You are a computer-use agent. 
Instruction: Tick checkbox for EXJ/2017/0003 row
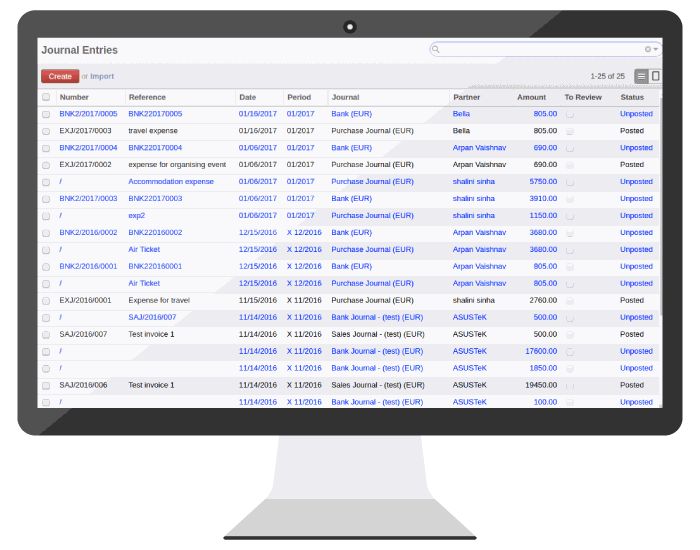click(x=46, y=131)
